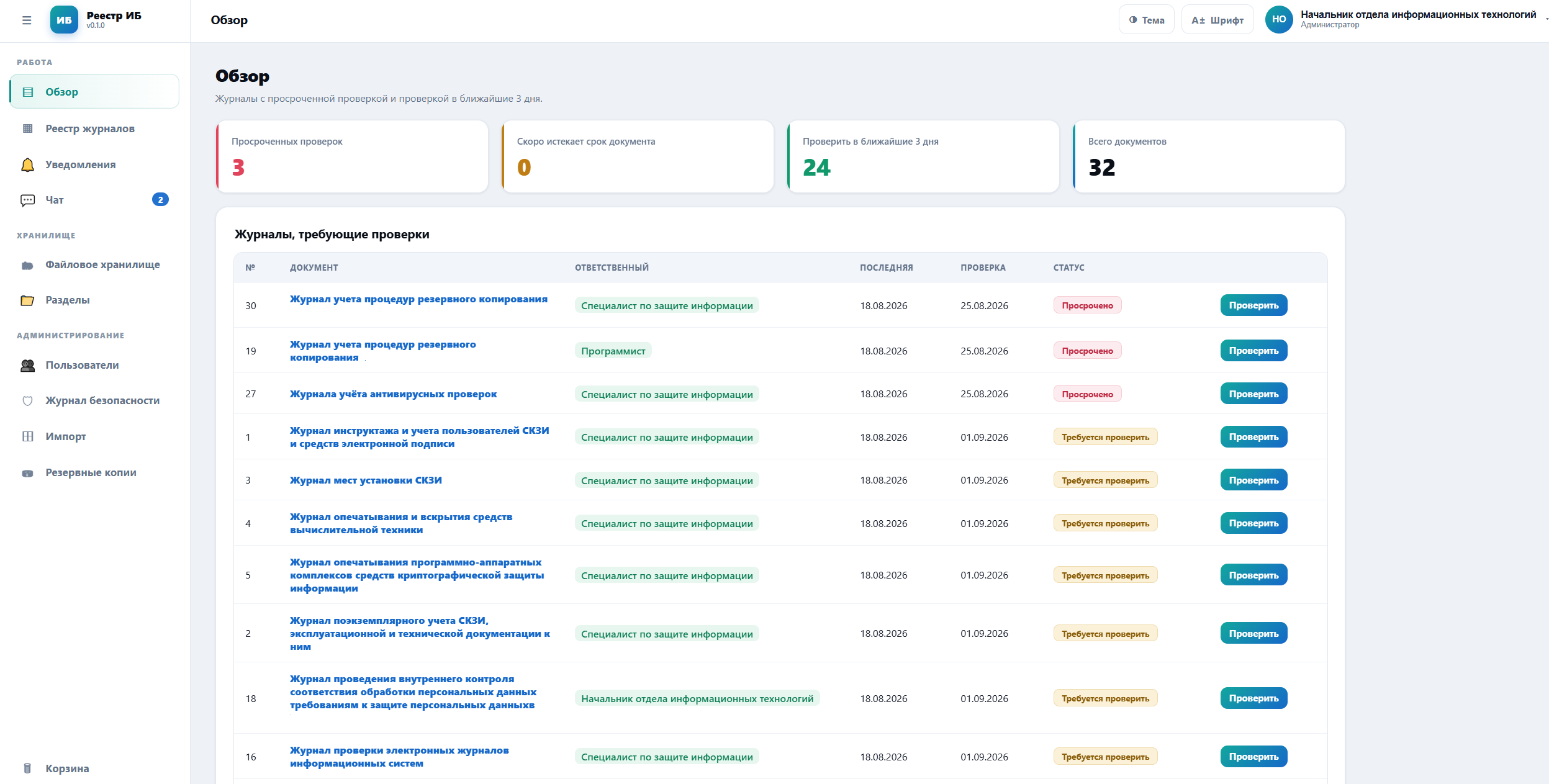Click the ДОКУМЕНТ column header

[314, 268]
